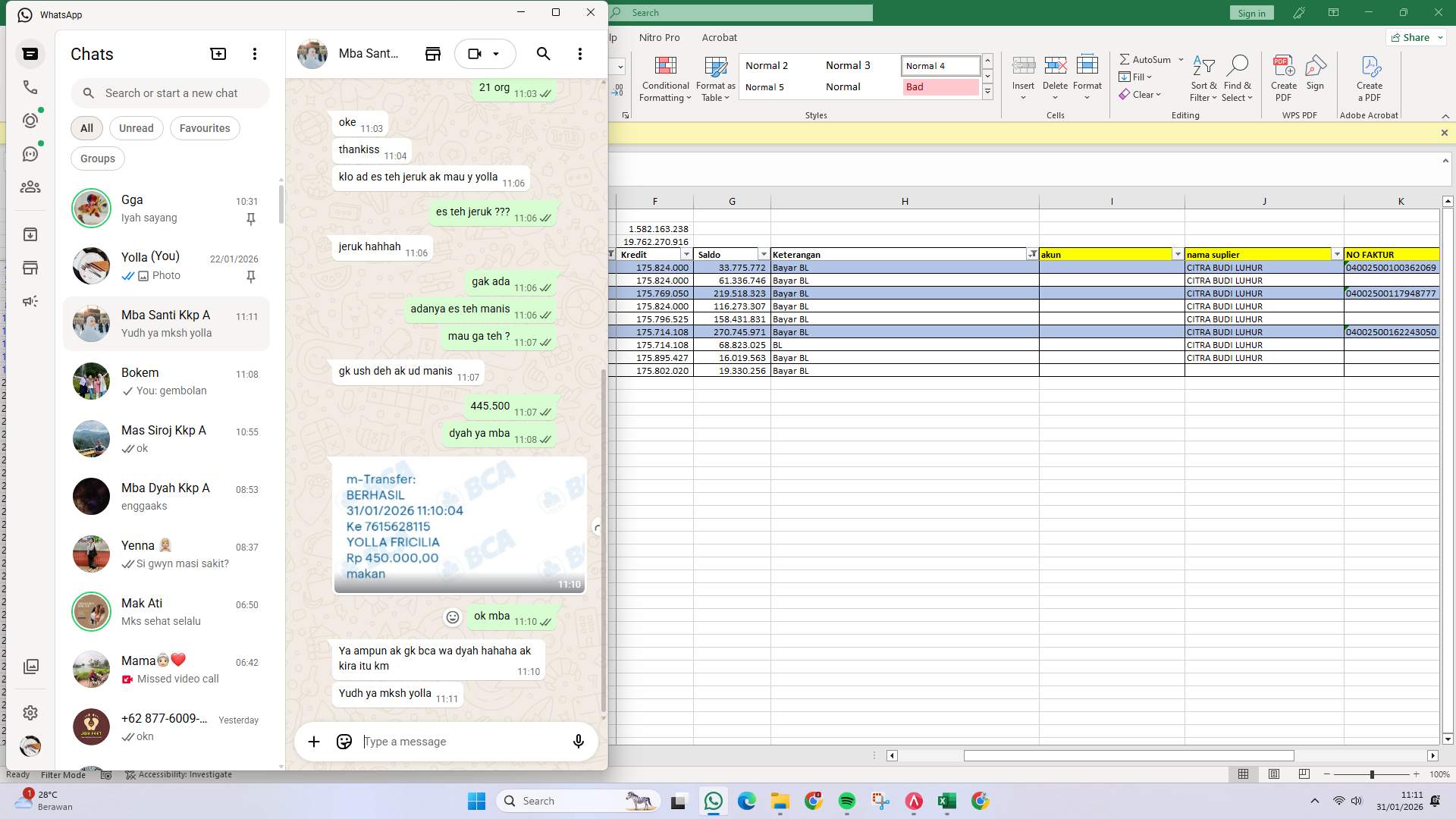
Task: Open the emoji picker
Action: pyautogui.click(x=344, y=741)
